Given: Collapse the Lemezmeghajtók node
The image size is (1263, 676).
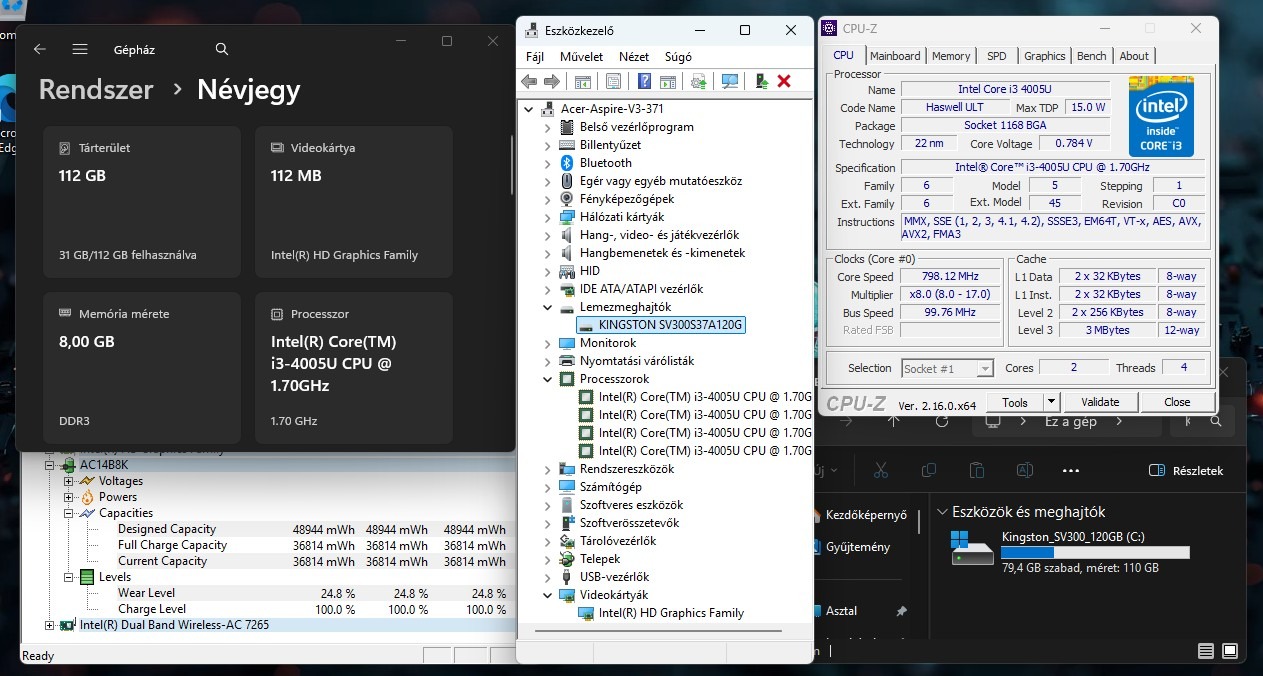Looking at the screenshot, I should coord(547,307).
